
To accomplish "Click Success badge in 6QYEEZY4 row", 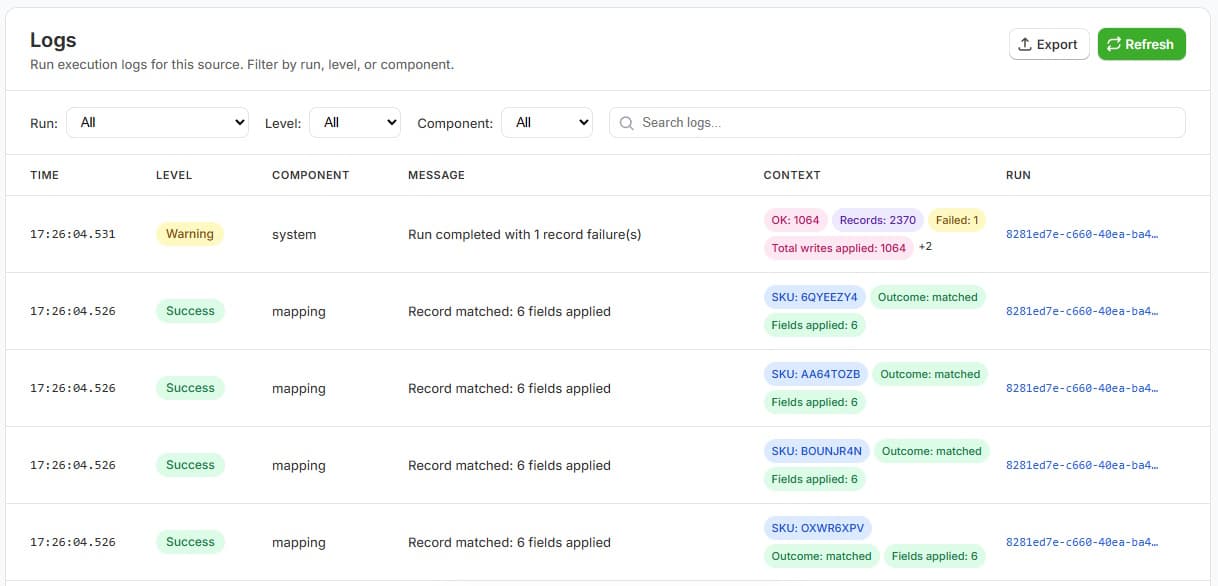I will coord(190,311).
